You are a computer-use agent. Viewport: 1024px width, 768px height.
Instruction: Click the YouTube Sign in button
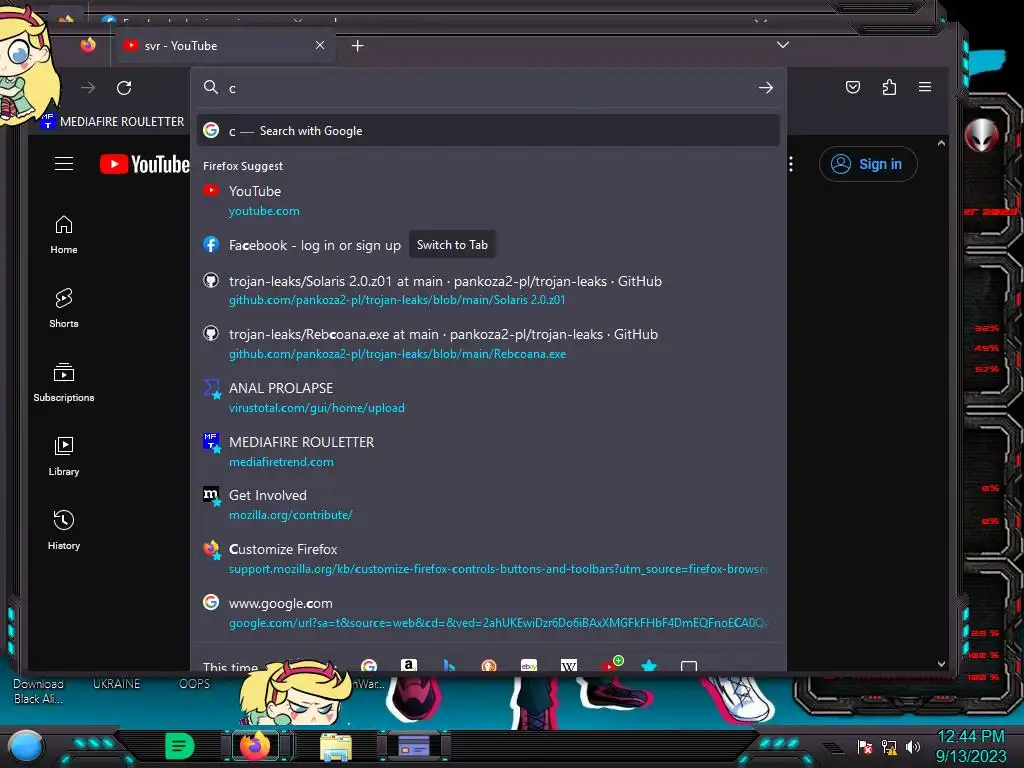point(868,164)
